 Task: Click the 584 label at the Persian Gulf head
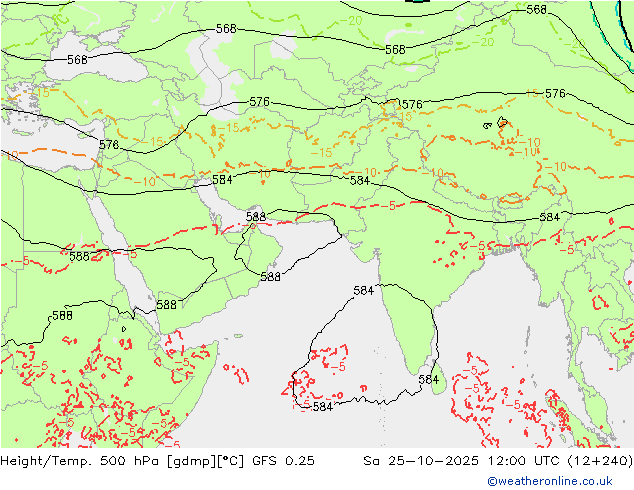(222, 179)
